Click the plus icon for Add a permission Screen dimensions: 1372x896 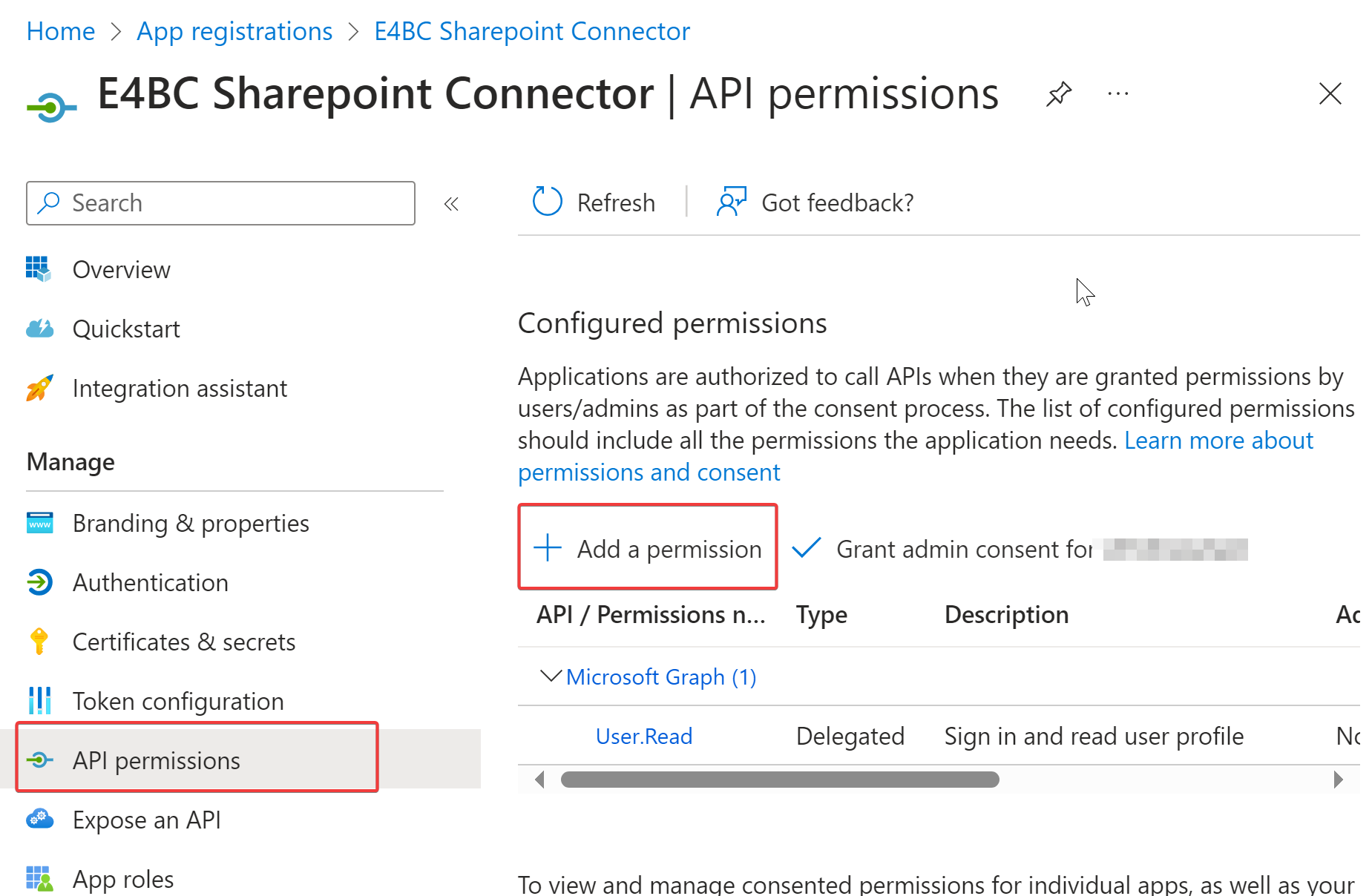pos(548,548)
